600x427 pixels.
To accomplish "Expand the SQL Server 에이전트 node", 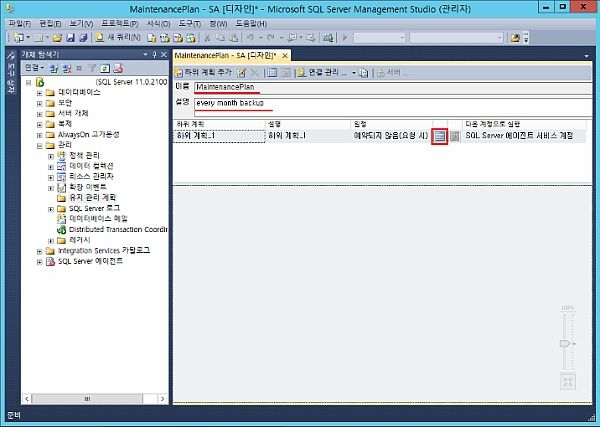I will pos(39,262).
